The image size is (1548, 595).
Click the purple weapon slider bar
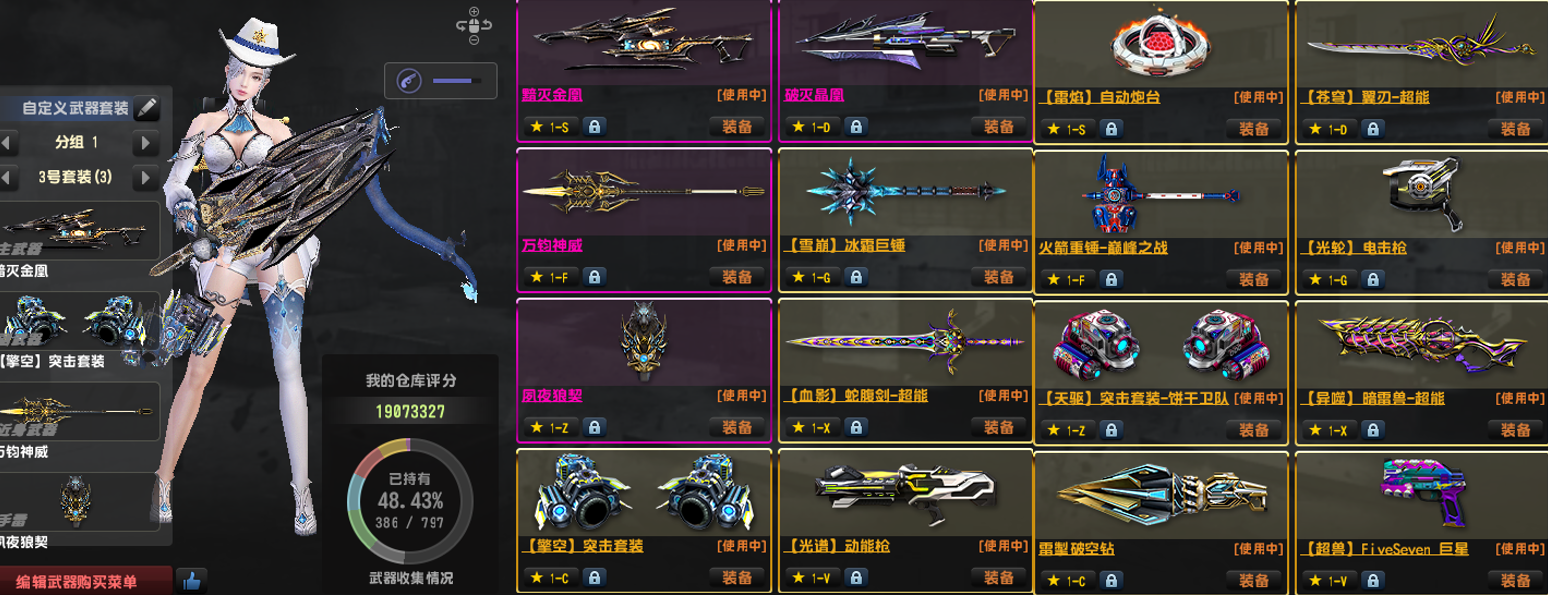(457, 81)
